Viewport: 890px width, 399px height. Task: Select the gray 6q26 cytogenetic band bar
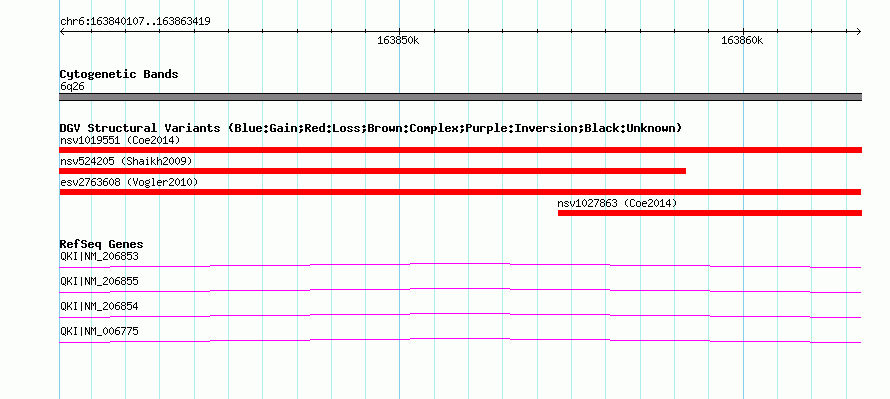pyautogui.click(x=461, y=97)
